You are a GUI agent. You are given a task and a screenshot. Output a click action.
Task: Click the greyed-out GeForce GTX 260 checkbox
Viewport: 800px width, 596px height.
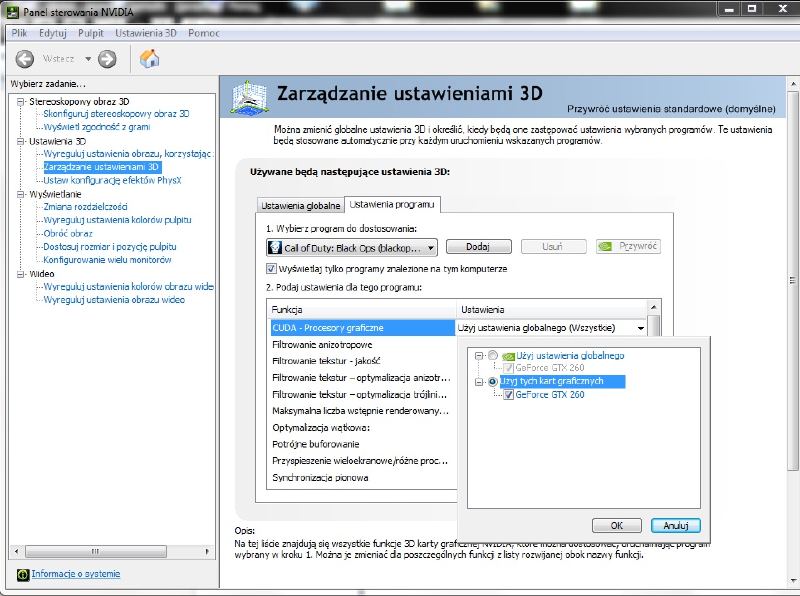point(508,367)
